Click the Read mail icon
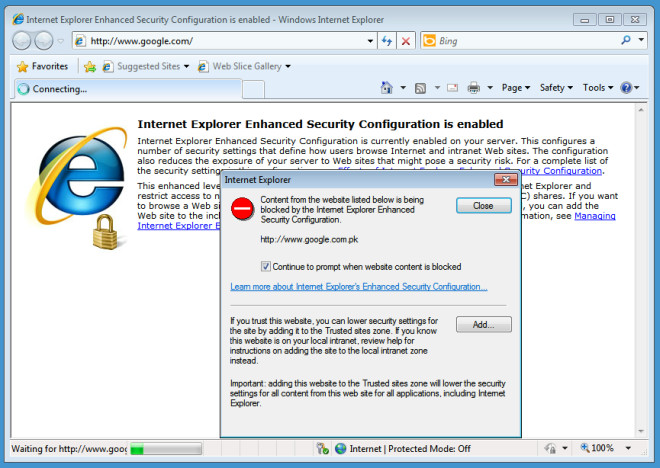Screen dimensions: 660x468 (x=452, y=88)
